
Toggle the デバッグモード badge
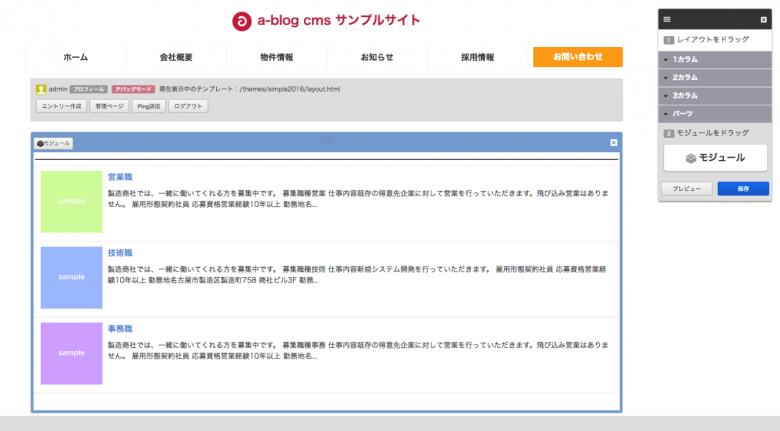[x=133, y=89]
